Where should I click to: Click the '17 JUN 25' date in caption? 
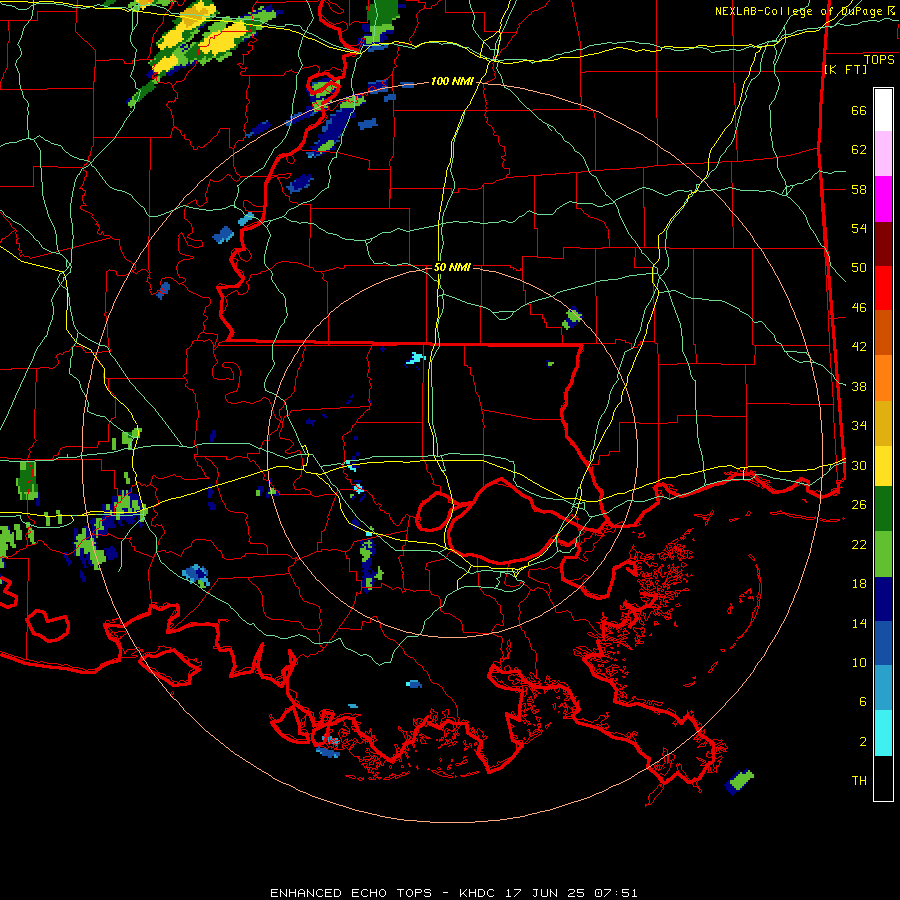tap(545, 893)
